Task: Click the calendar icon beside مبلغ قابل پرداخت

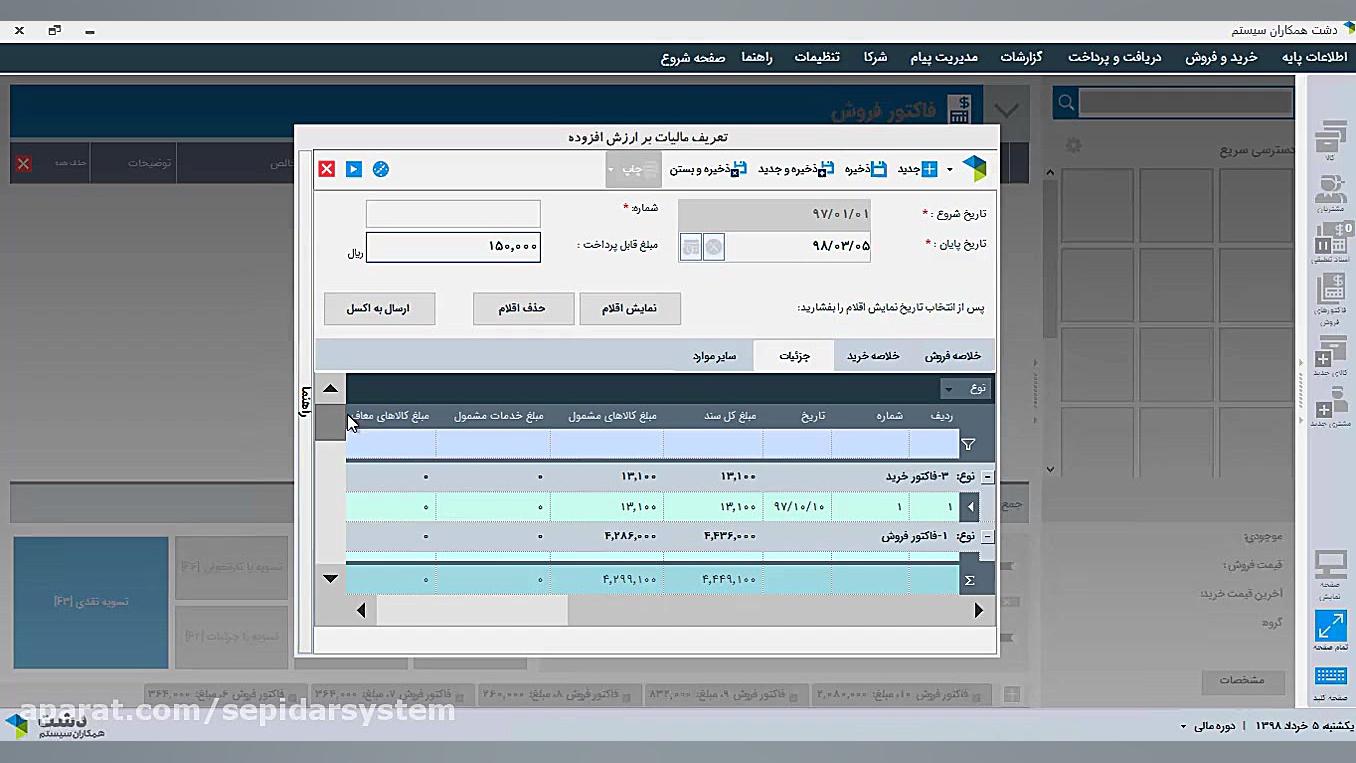Action: (691, 247)
